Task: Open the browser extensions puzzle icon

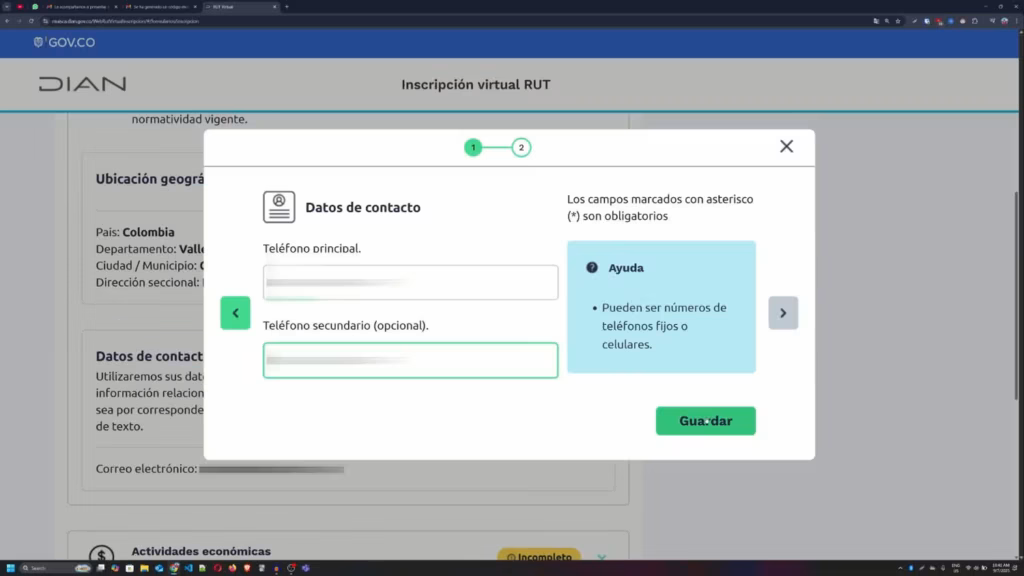Action: point(975,21)
